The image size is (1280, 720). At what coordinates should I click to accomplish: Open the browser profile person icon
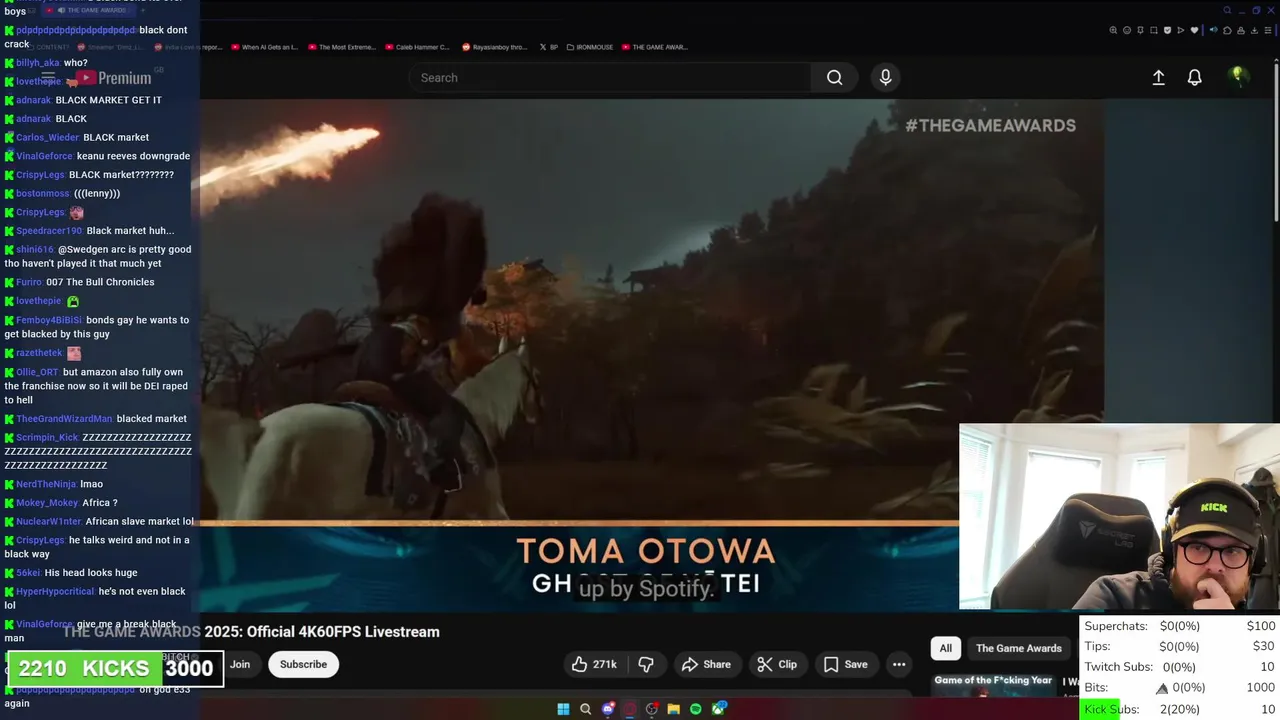[x=1241, y=30]
